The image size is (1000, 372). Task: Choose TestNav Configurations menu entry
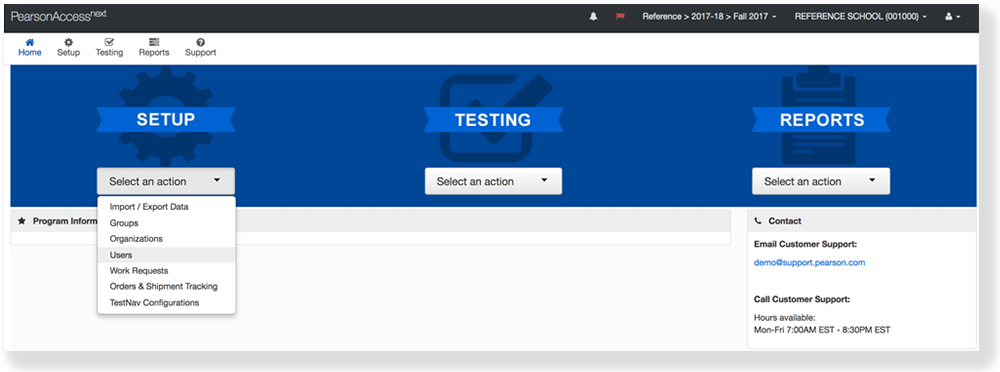click(166, 302)
